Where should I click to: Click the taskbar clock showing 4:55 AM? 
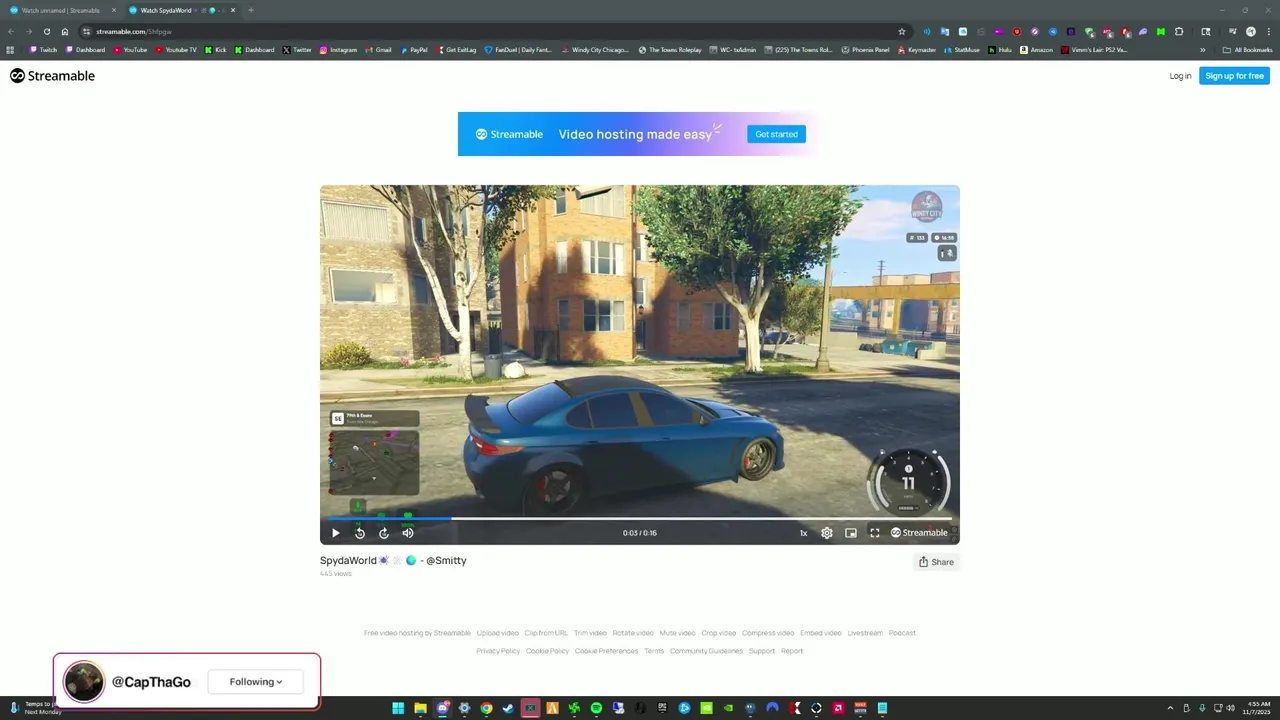1258,708
